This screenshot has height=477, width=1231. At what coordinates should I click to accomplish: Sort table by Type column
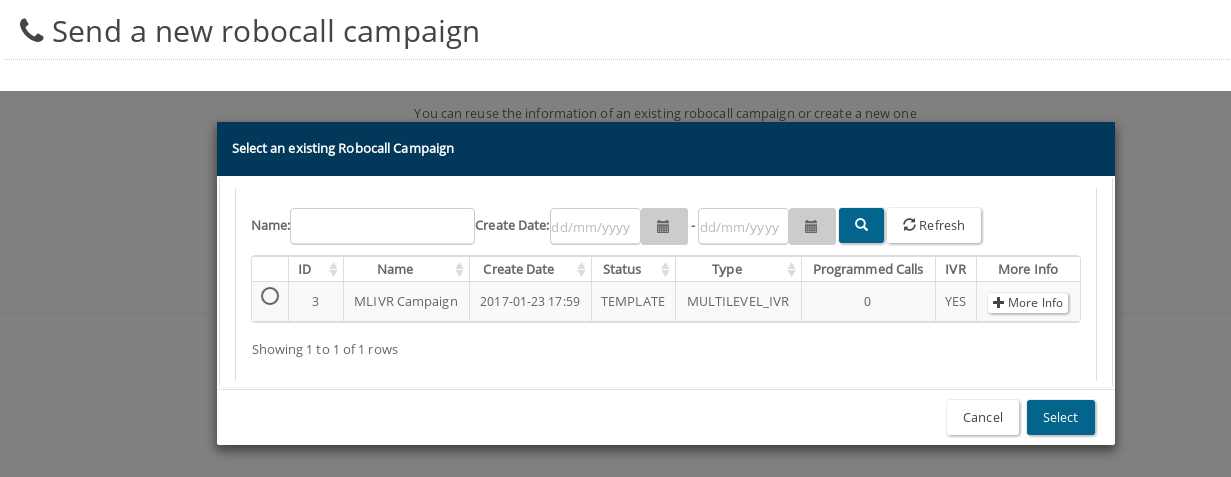[x=738, y=269]
